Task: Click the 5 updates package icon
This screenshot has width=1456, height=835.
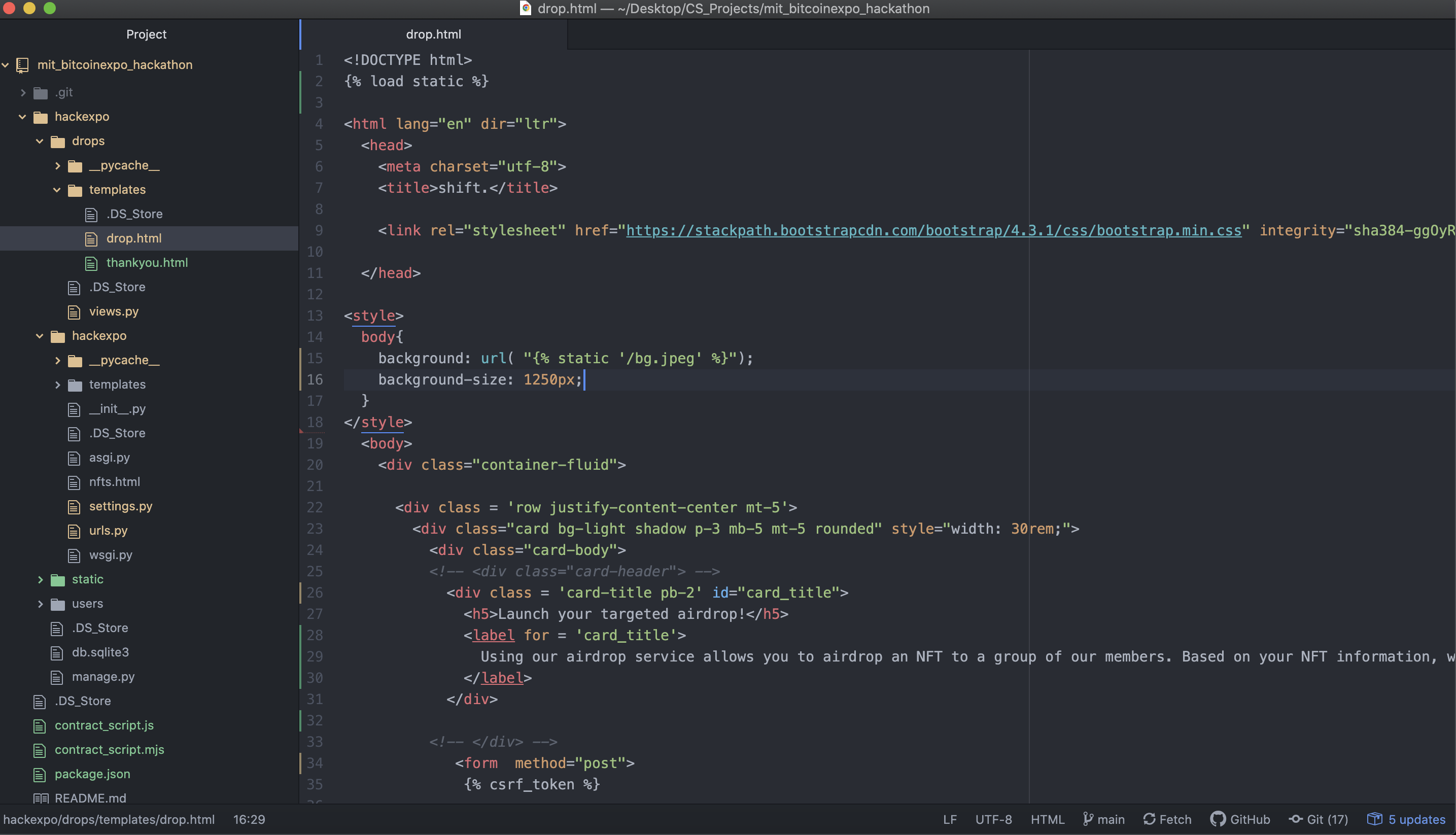Action: 1374,819
